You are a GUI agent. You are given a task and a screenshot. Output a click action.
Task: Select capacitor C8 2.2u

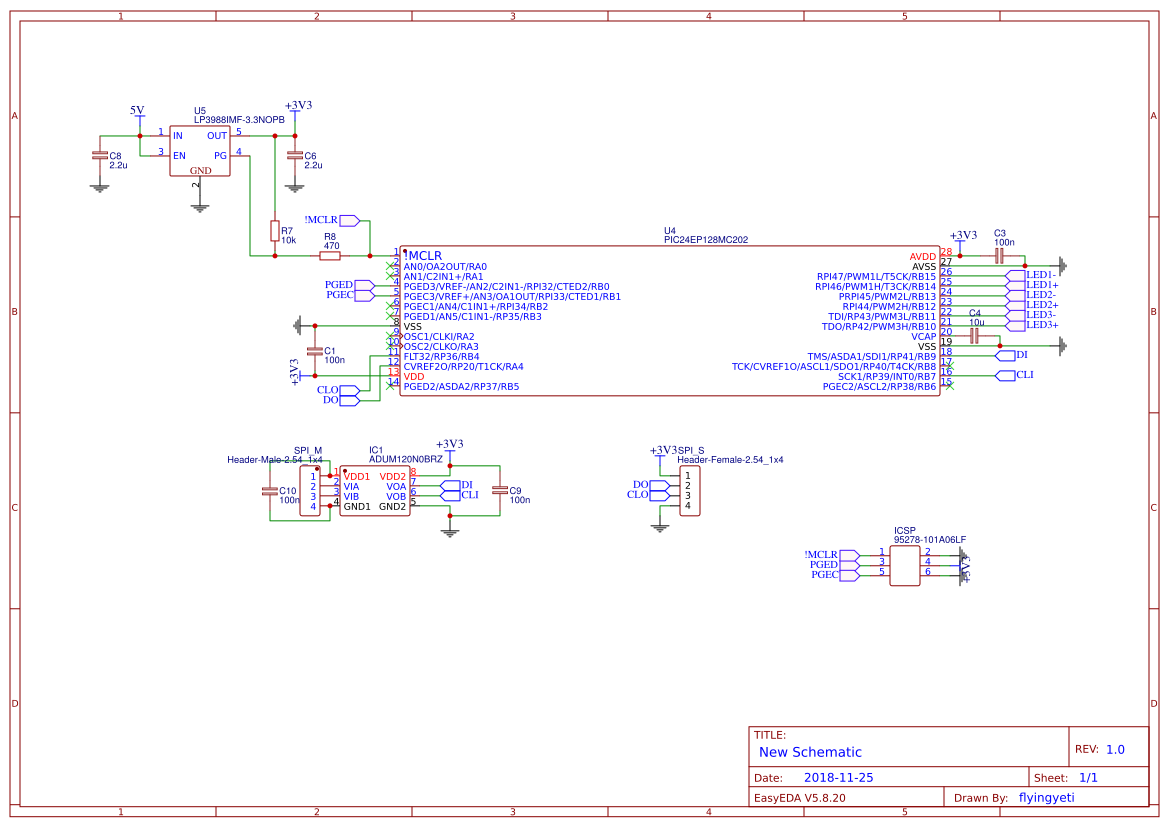click(x=98, y=155)
